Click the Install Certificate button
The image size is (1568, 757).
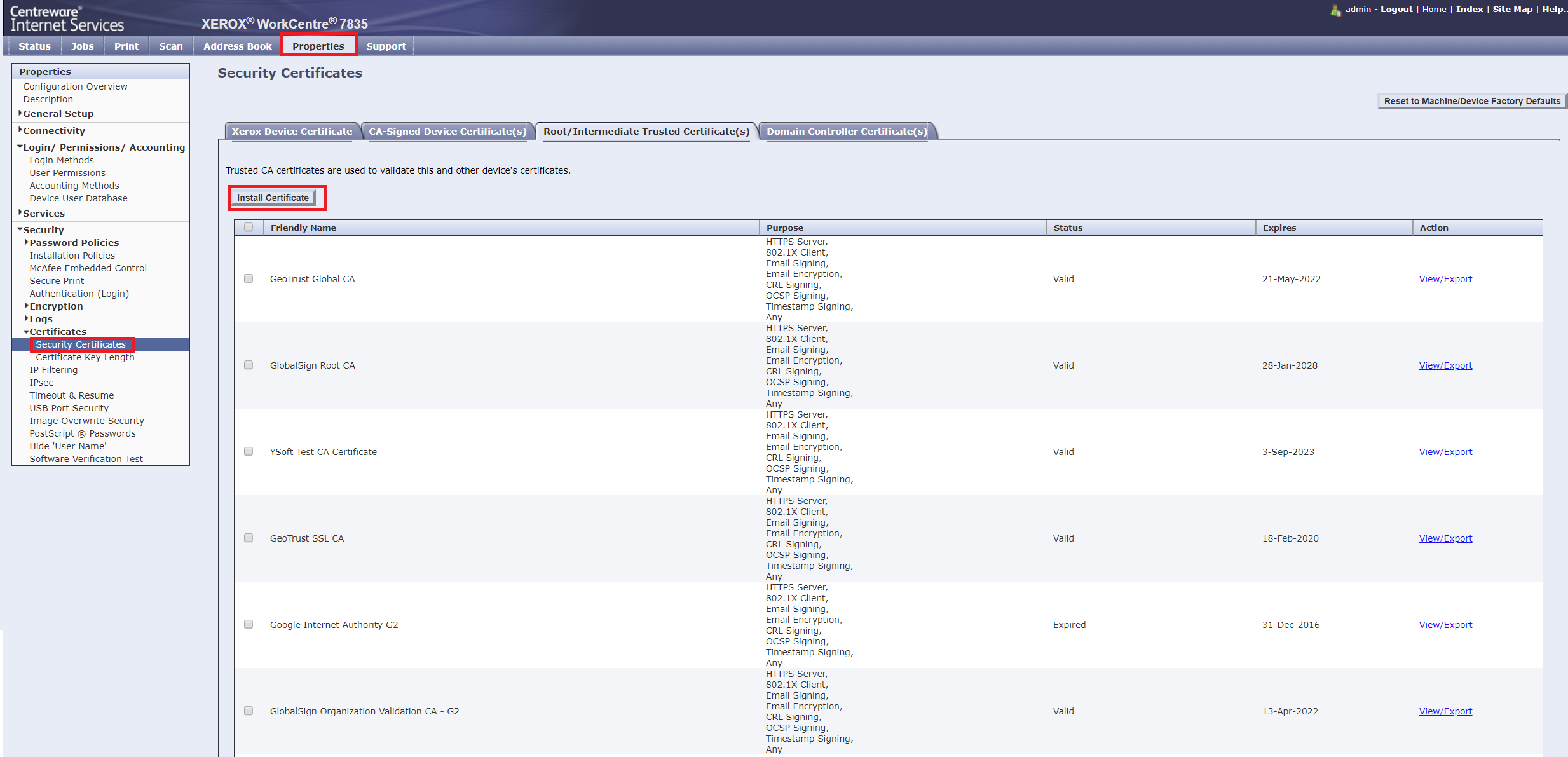coord(273,198)
